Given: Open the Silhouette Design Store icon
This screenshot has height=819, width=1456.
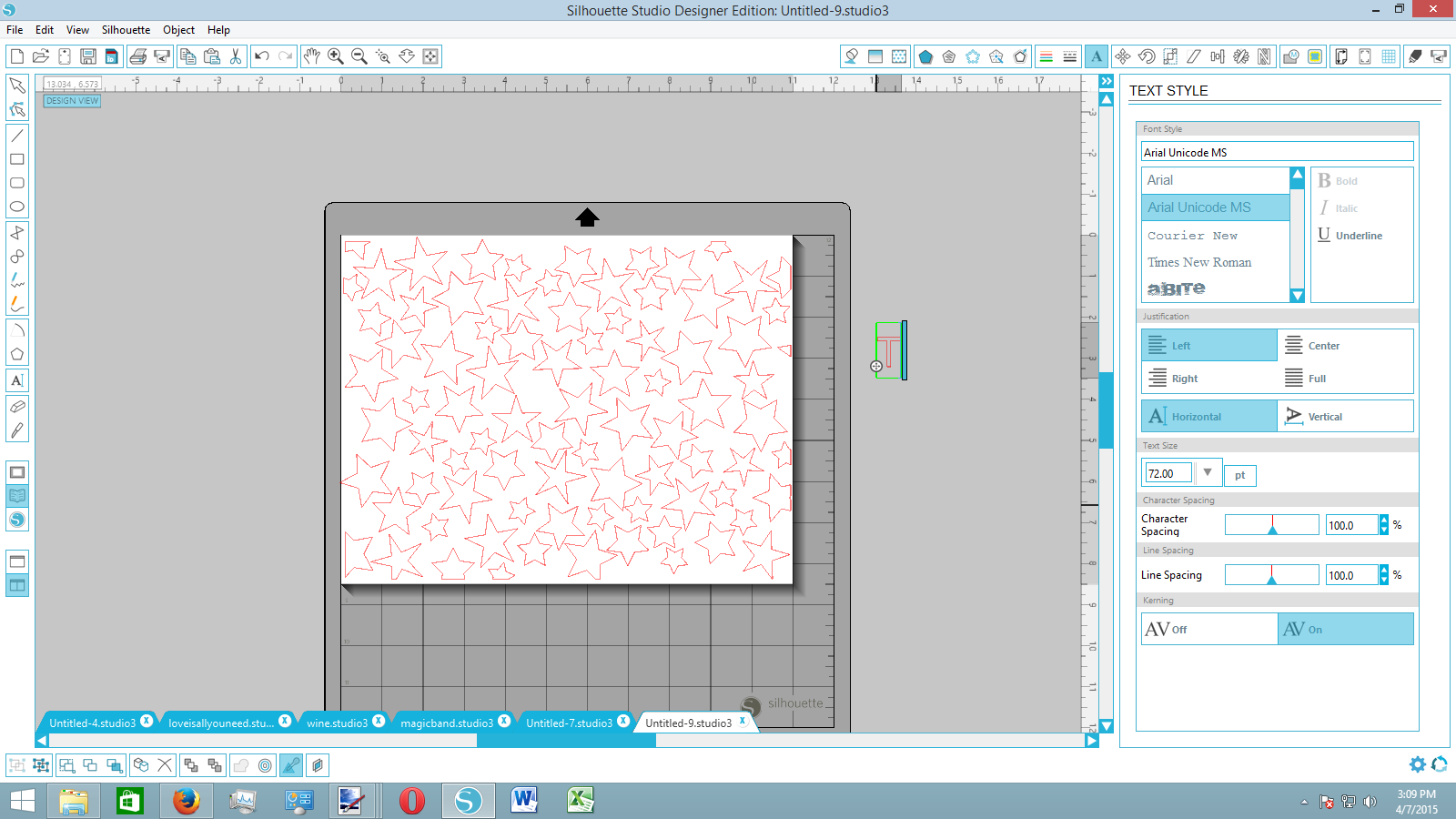Looking at the screenshot, I should (17, 520).
